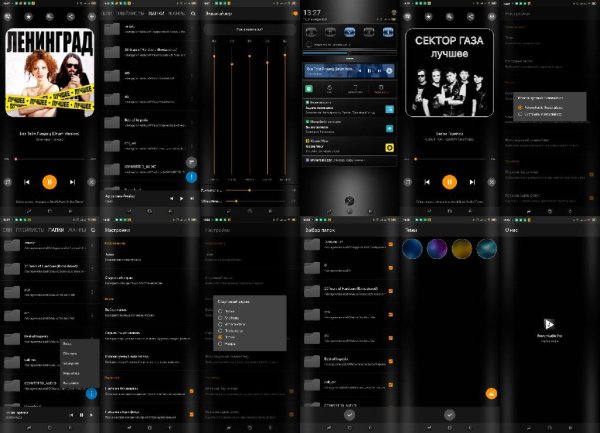600x433 pixels.
Task: Adjust the lower horizontal slider on the equalizer screen
Action: [256, 201]
